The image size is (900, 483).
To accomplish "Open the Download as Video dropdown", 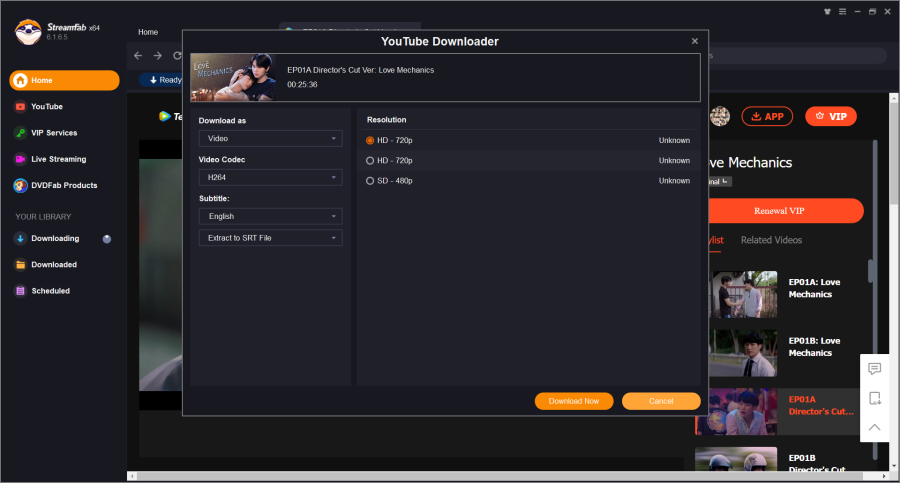I will 270,138.
